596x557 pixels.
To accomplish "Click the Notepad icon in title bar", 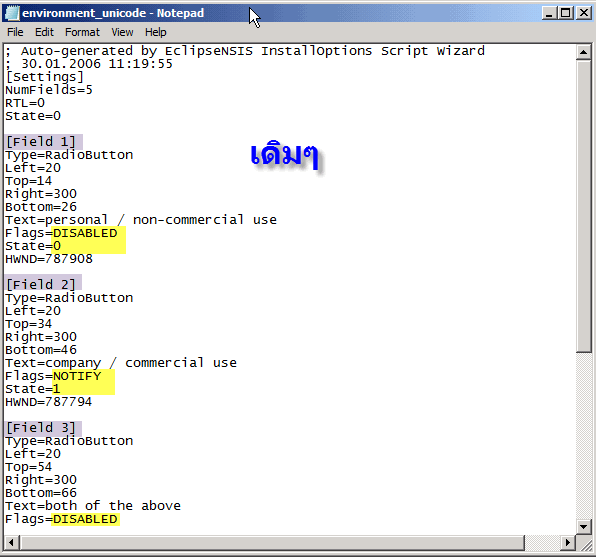I will coord(12,13).
